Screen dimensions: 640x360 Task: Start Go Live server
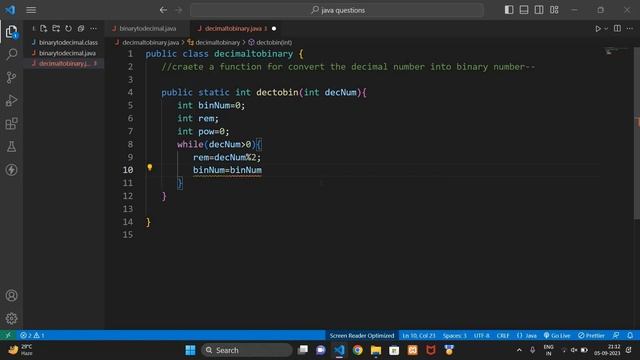(x=557, y=336)
